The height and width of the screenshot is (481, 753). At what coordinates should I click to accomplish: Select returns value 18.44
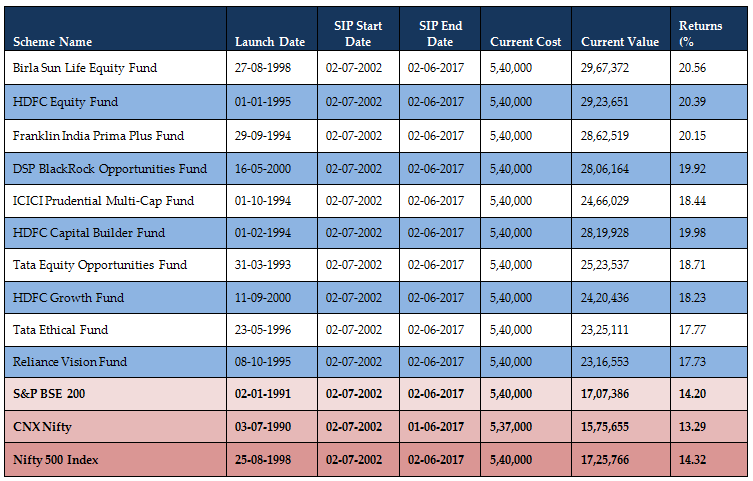click(692, 201)
